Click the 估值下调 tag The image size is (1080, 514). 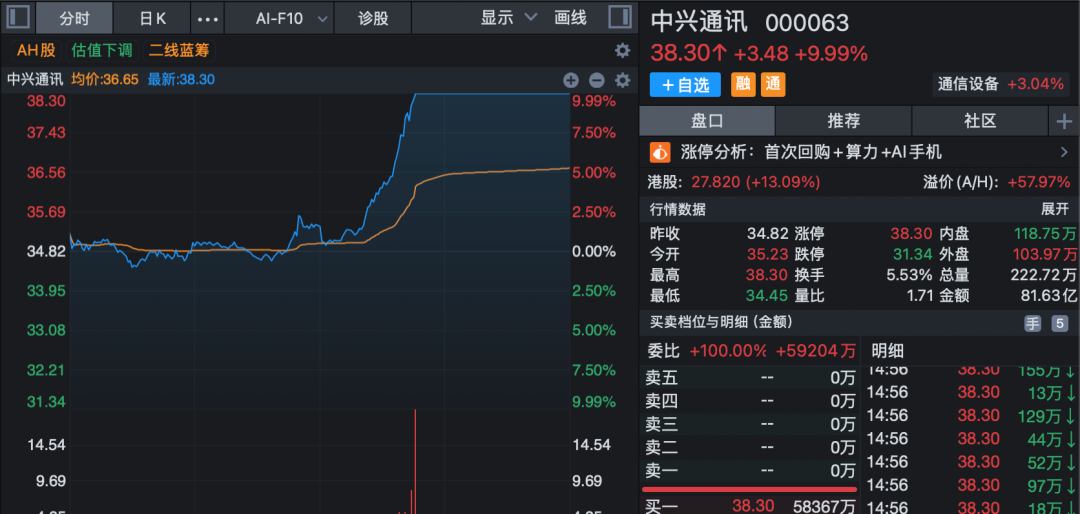103,50
